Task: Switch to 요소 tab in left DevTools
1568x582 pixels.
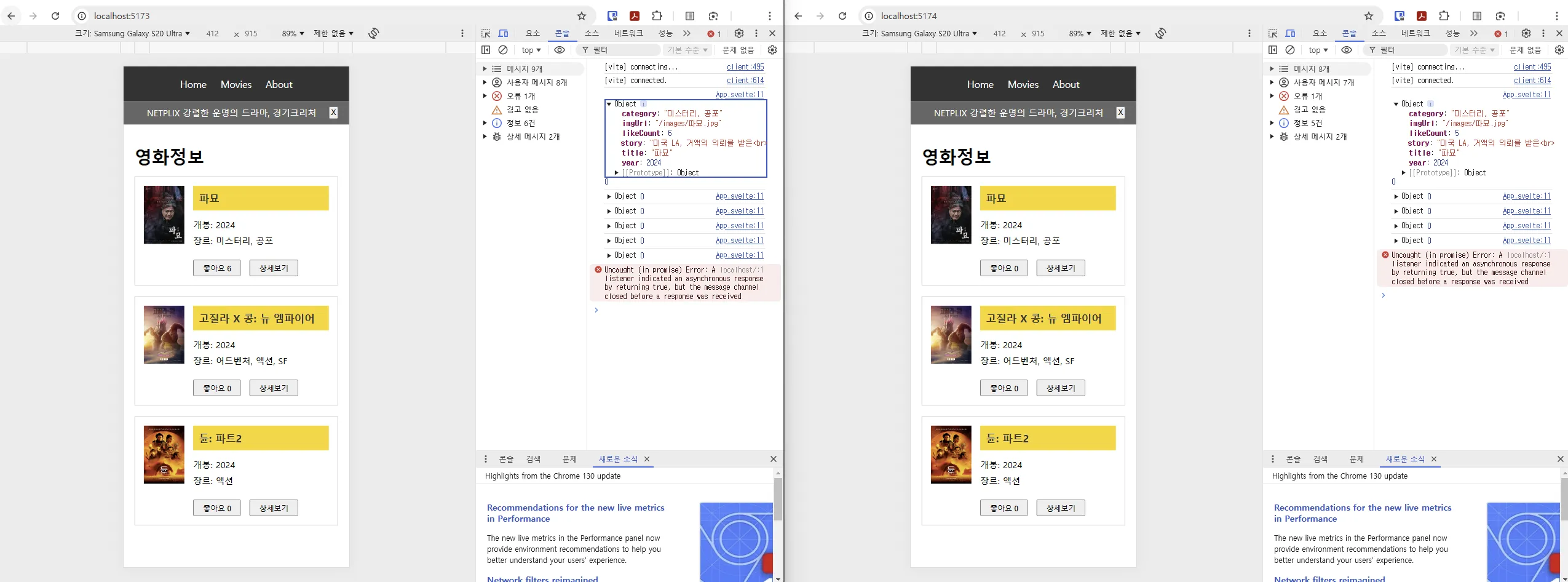Action: [x=533, y=33]
